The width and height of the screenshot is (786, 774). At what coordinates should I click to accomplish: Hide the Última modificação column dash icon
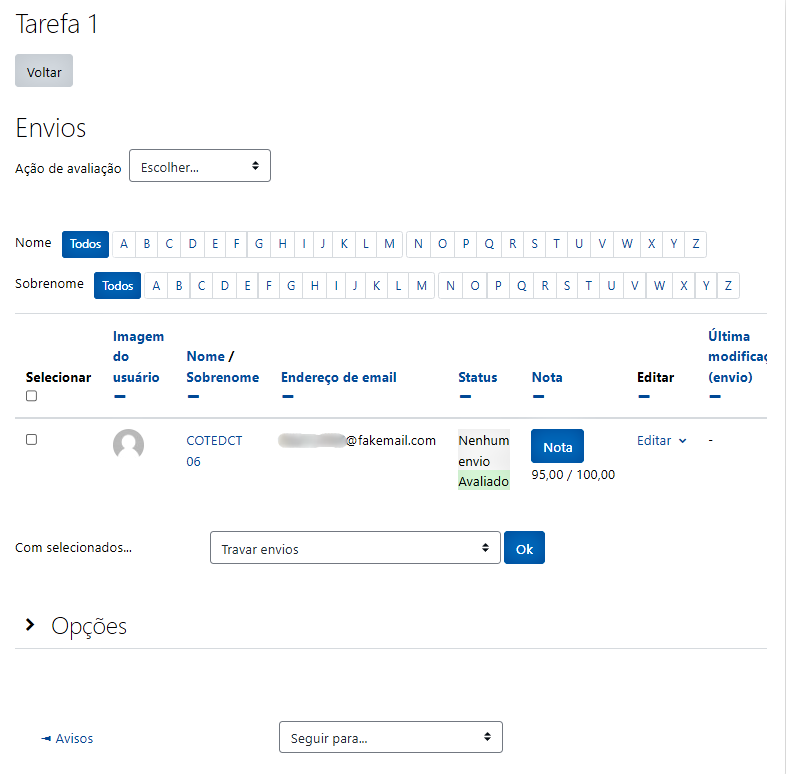[x=715, y=397]
